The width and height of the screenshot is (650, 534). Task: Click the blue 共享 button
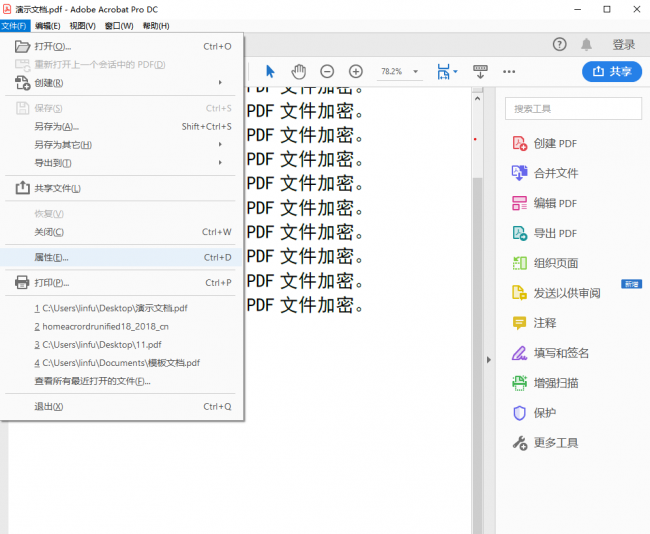pos(612,71)
